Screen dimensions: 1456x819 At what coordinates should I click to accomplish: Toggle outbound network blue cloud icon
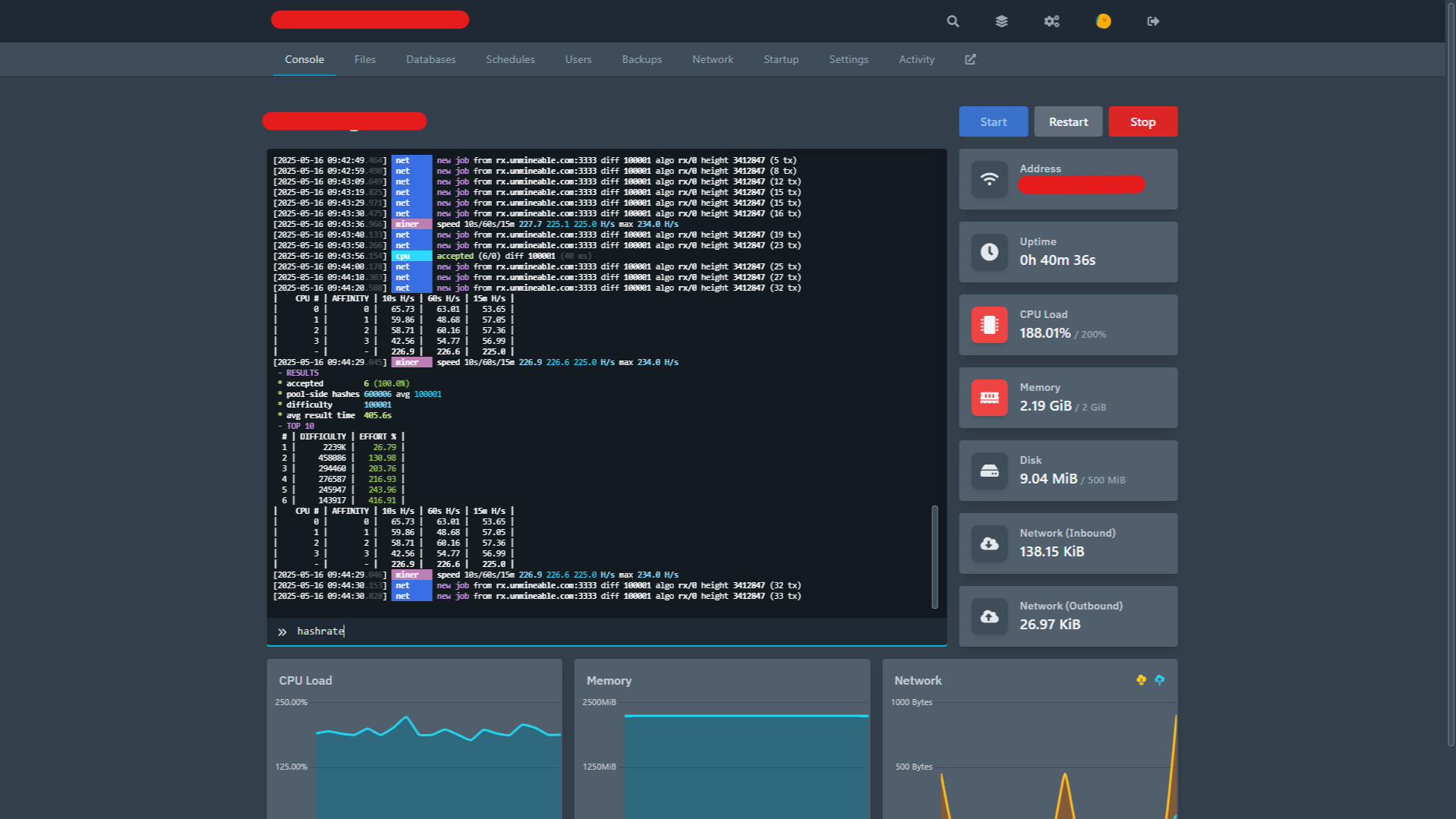click(x=1159, y=680)
